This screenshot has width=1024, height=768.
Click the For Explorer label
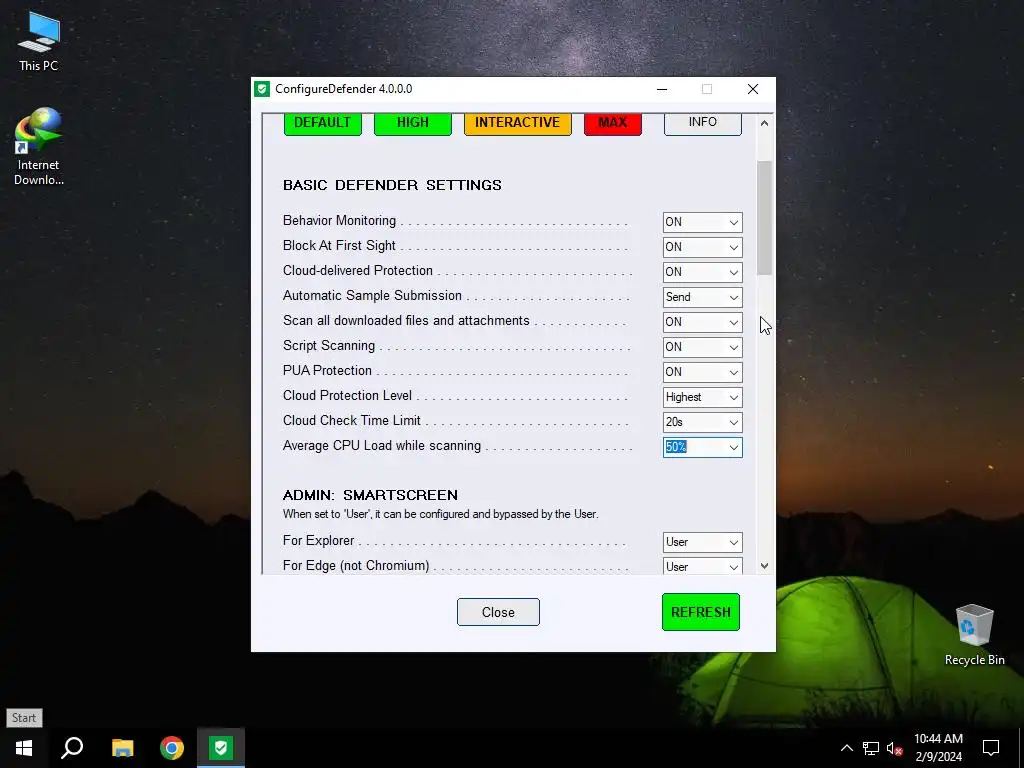(319, 541)
